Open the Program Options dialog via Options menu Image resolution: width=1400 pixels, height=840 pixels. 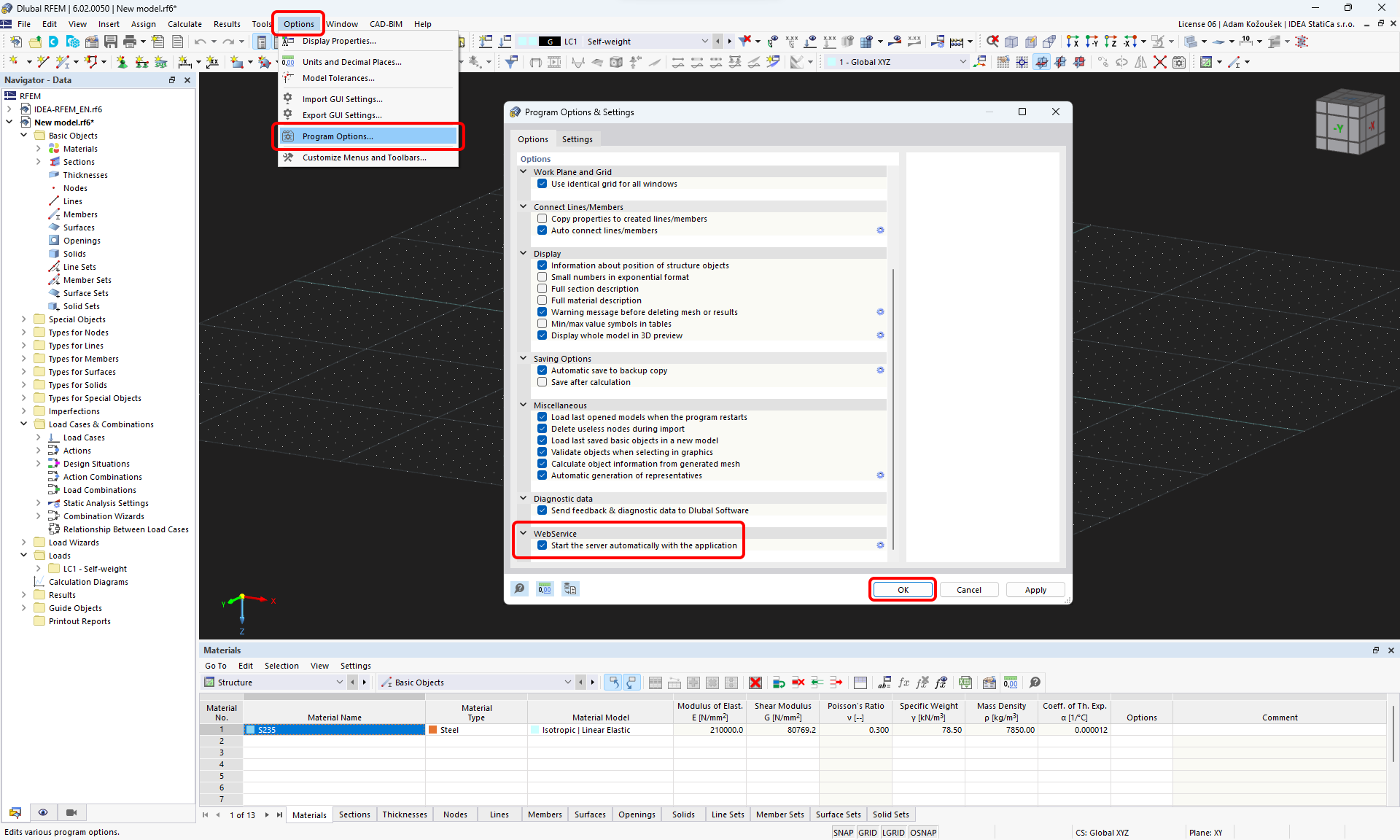click(335, 136)
